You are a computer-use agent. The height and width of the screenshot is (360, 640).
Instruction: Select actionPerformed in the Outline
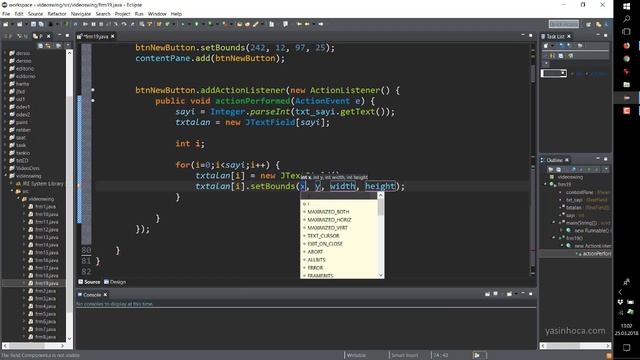596,253
